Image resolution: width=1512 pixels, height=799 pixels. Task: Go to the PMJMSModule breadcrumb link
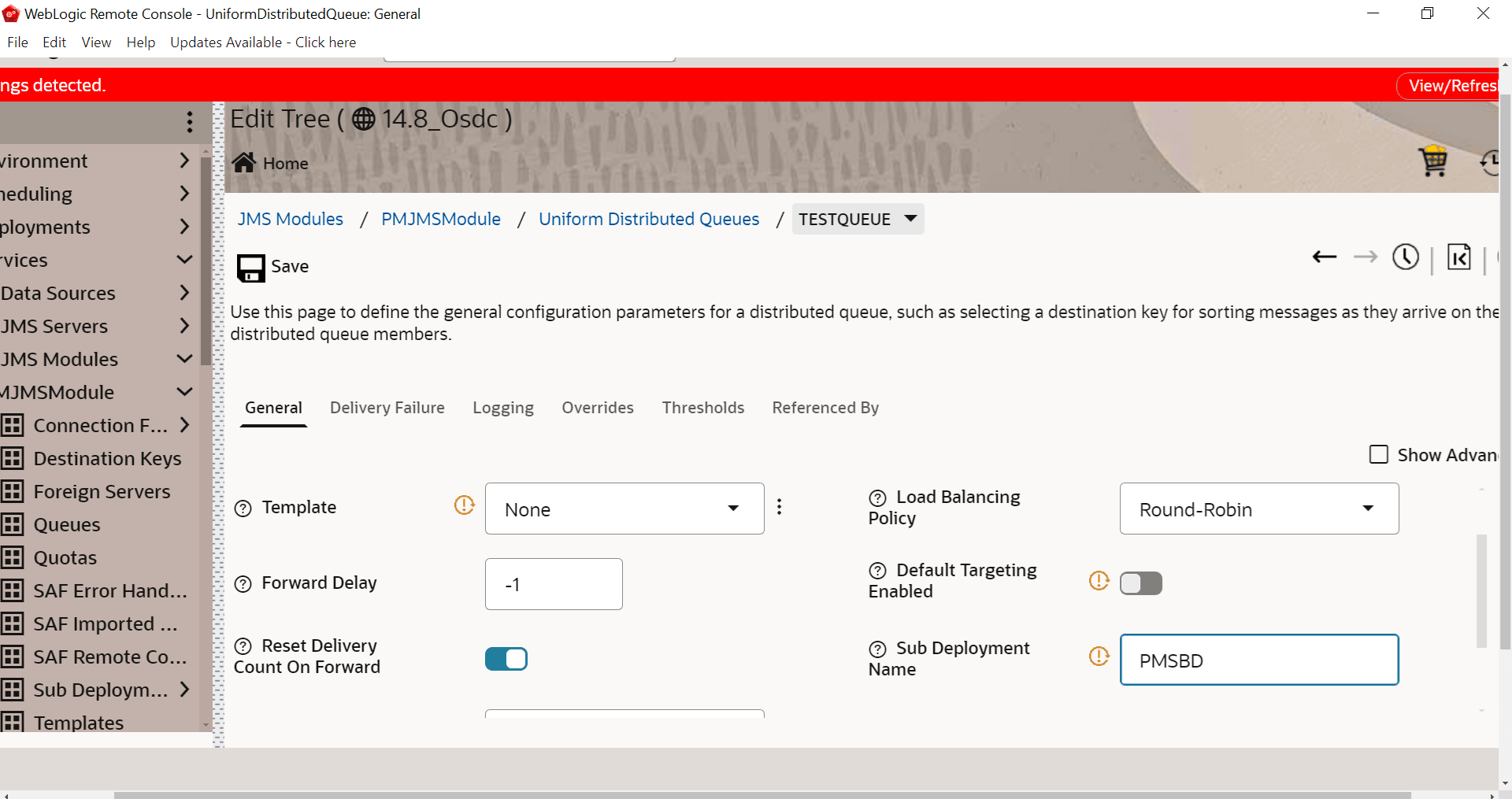pyautogui.click(x=441, y=219)
